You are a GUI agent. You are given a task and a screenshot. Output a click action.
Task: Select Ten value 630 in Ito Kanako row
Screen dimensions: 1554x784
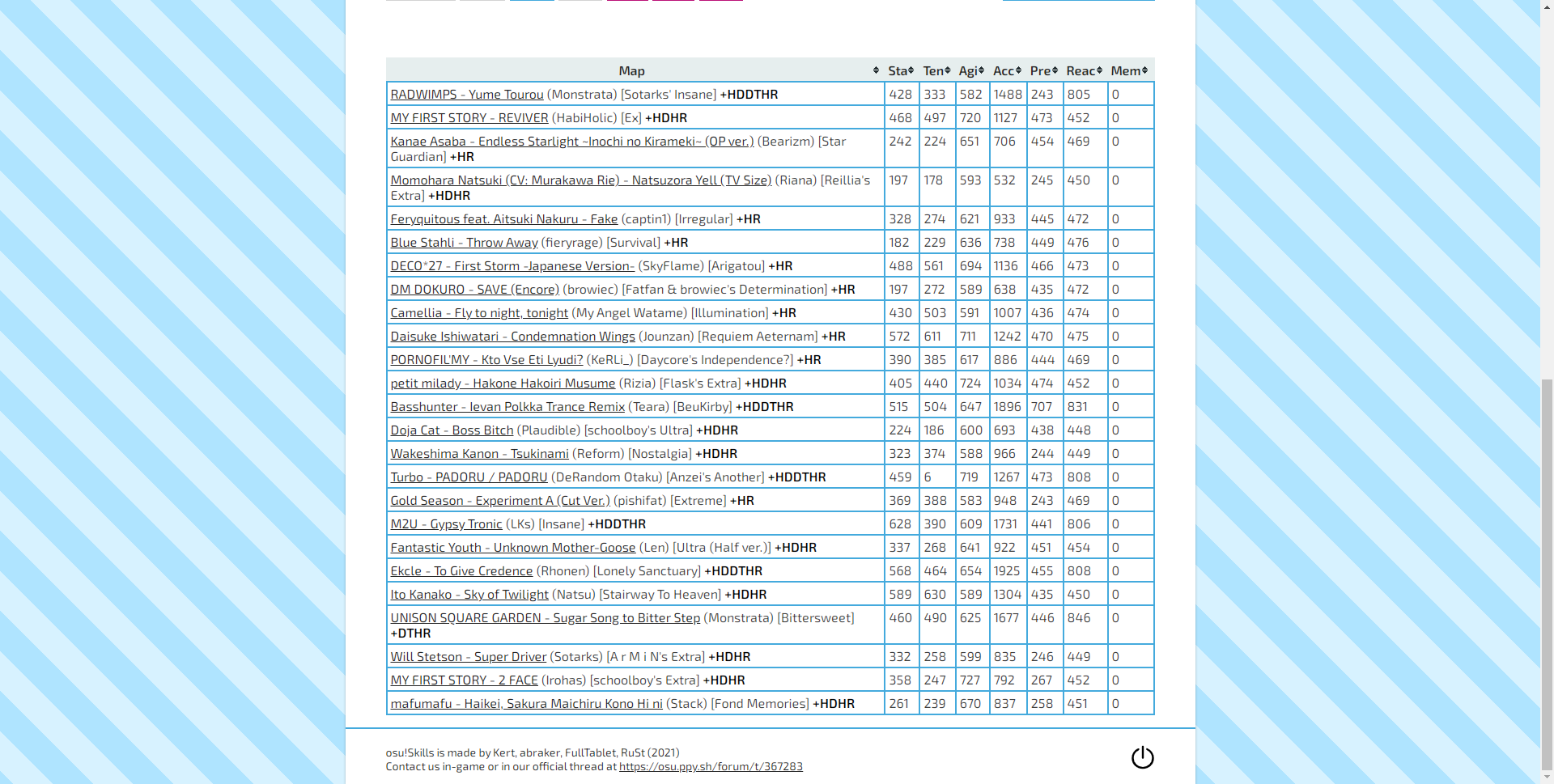(935, 595)
